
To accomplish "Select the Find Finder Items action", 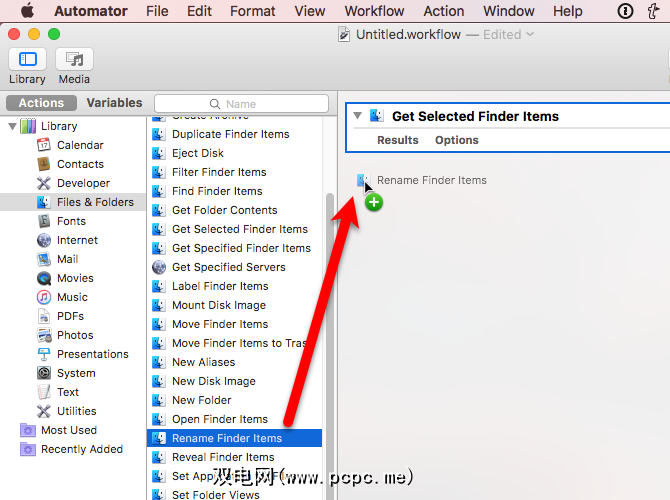I will tap(235, 191).
